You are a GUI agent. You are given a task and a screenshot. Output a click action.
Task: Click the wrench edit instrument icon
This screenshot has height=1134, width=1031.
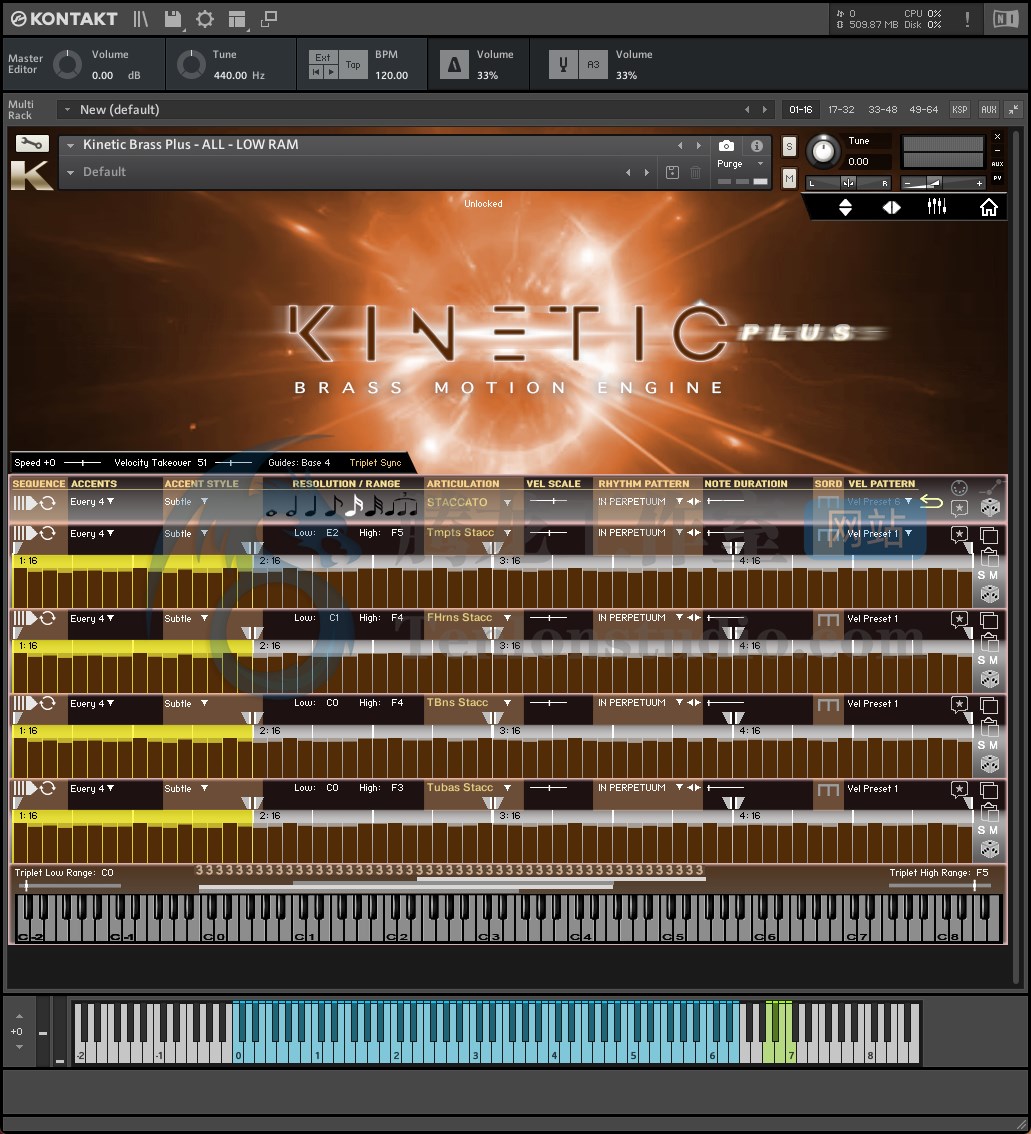(x=32, y=144)
